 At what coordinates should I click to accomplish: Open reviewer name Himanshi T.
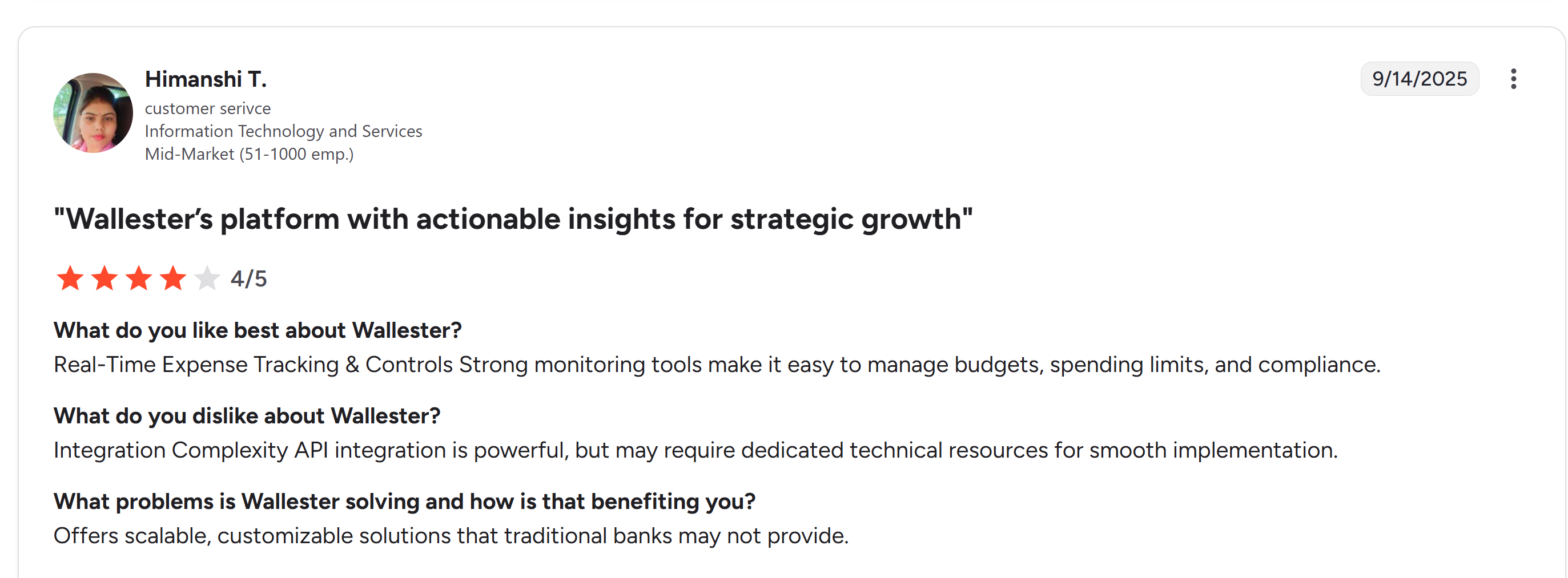click(x=206, y=79)
